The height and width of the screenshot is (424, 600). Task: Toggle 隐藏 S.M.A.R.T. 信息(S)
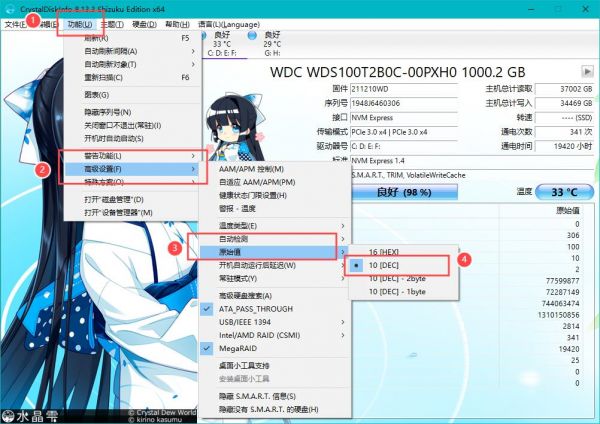[x=275, y=396]
